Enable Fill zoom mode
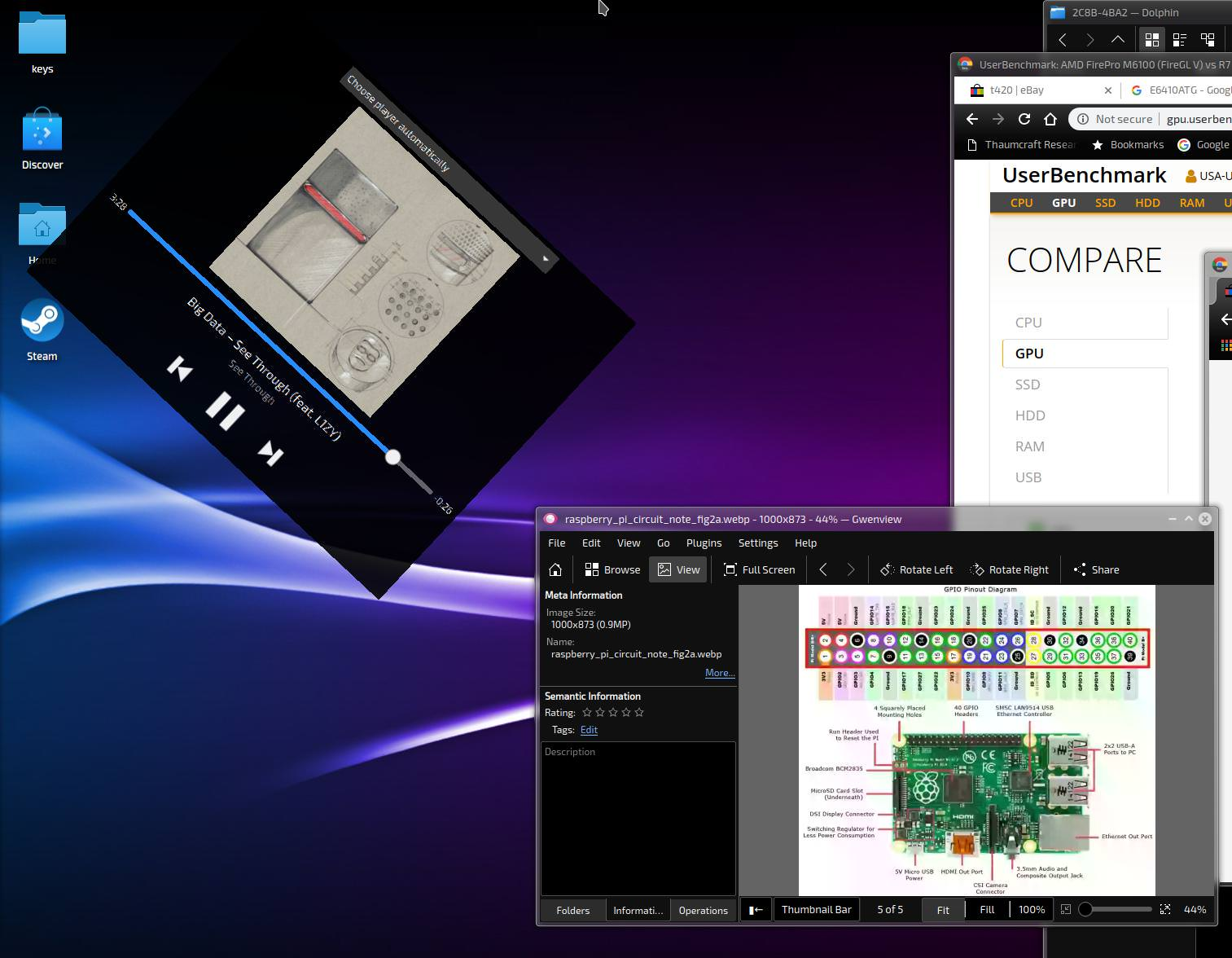 pyautogui.click(x=987, y=910)
